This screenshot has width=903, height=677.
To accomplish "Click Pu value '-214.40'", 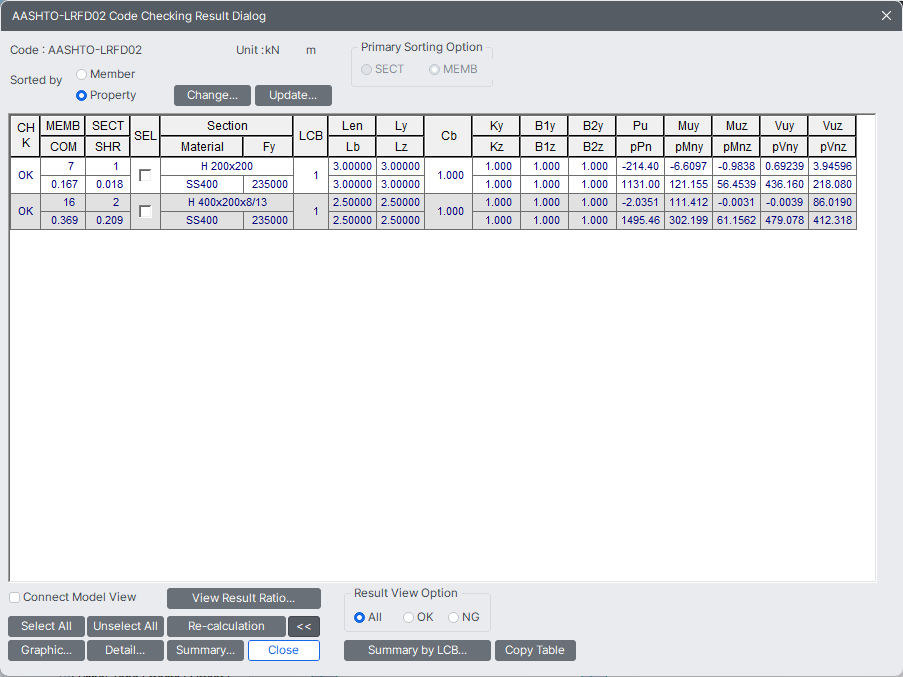I will pos(640,166).
